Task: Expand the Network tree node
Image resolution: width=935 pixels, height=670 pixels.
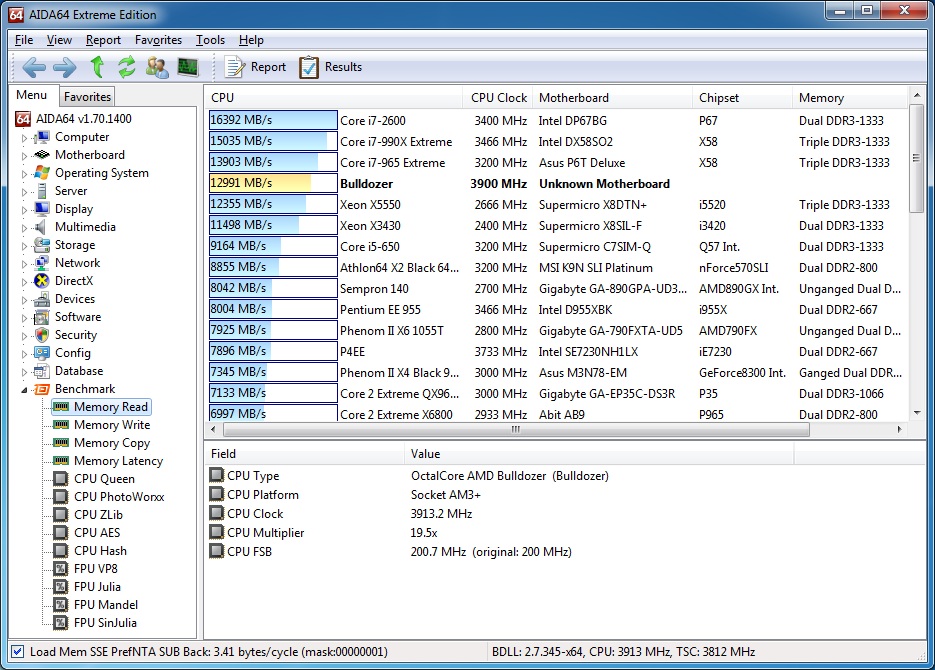Action: coord(24,264)
